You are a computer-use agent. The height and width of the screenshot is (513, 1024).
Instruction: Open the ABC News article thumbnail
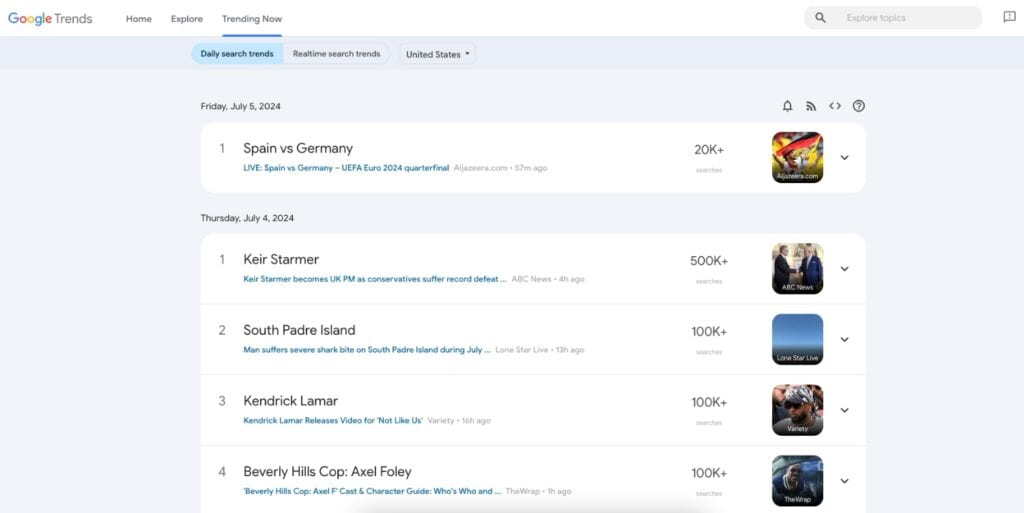797,269
